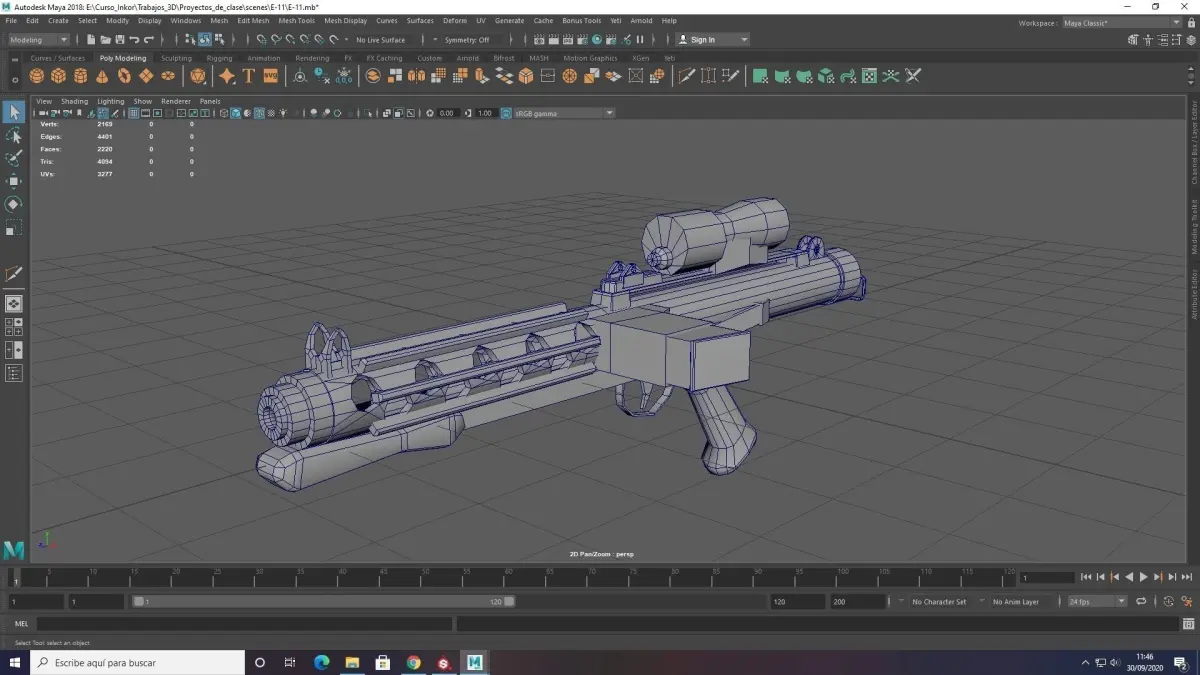Select the arrow Select tool in toolbox

14,112
